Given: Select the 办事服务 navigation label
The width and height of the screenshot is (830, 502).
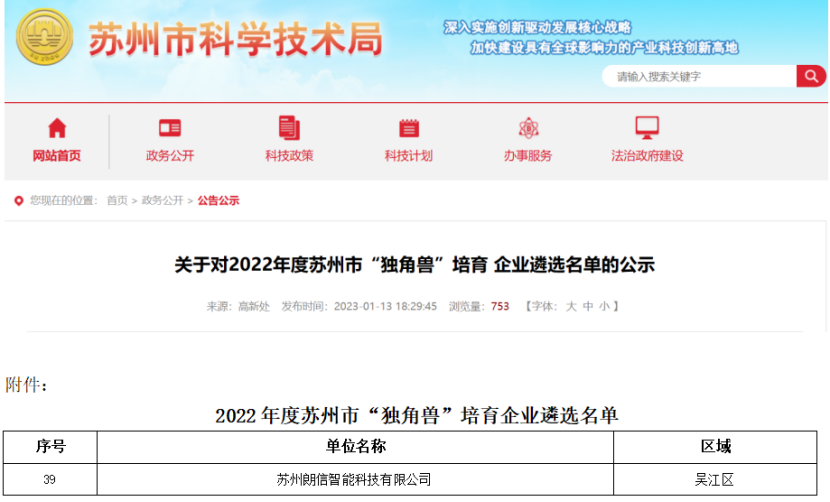Looking at the screenshot, I should (x=528, y=156).
